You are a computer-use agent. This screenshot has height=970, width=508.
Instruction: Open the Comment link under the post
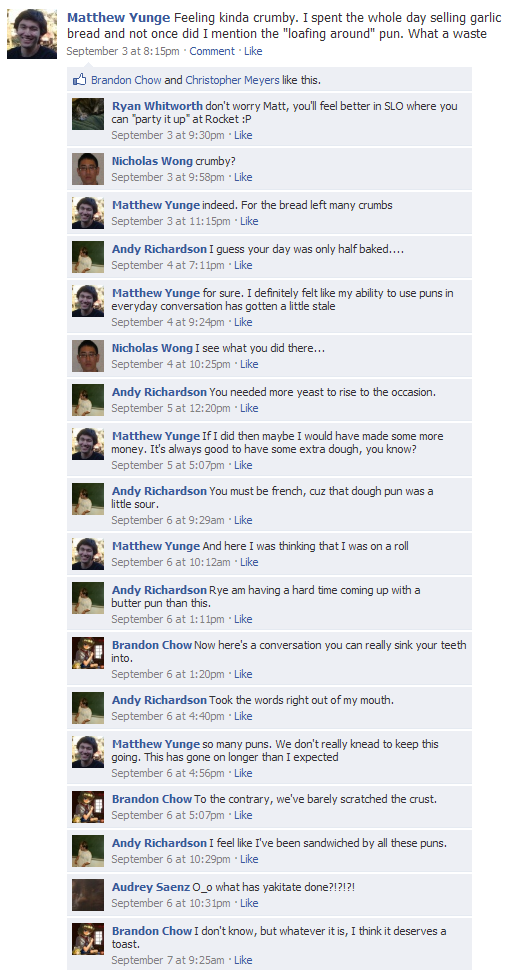(x=212, y=51)
